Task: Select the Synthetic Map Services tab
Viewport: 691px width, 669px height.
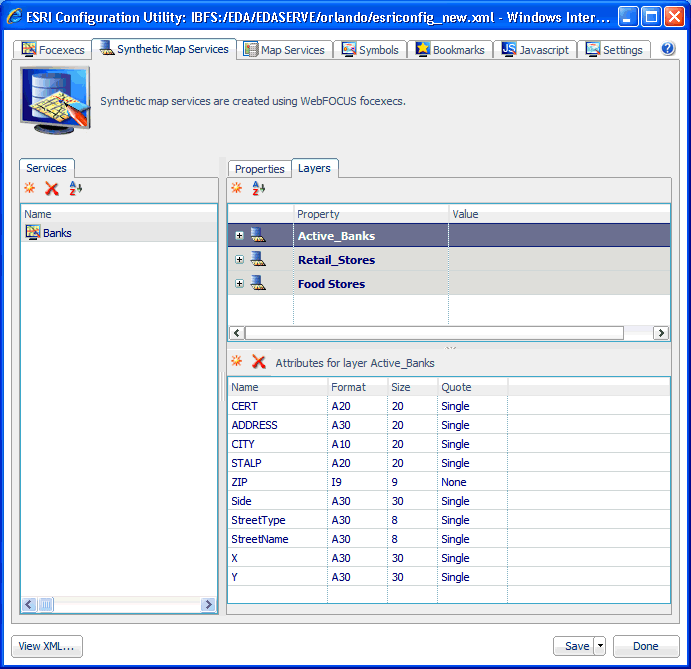Action: (x=164, y=48)
